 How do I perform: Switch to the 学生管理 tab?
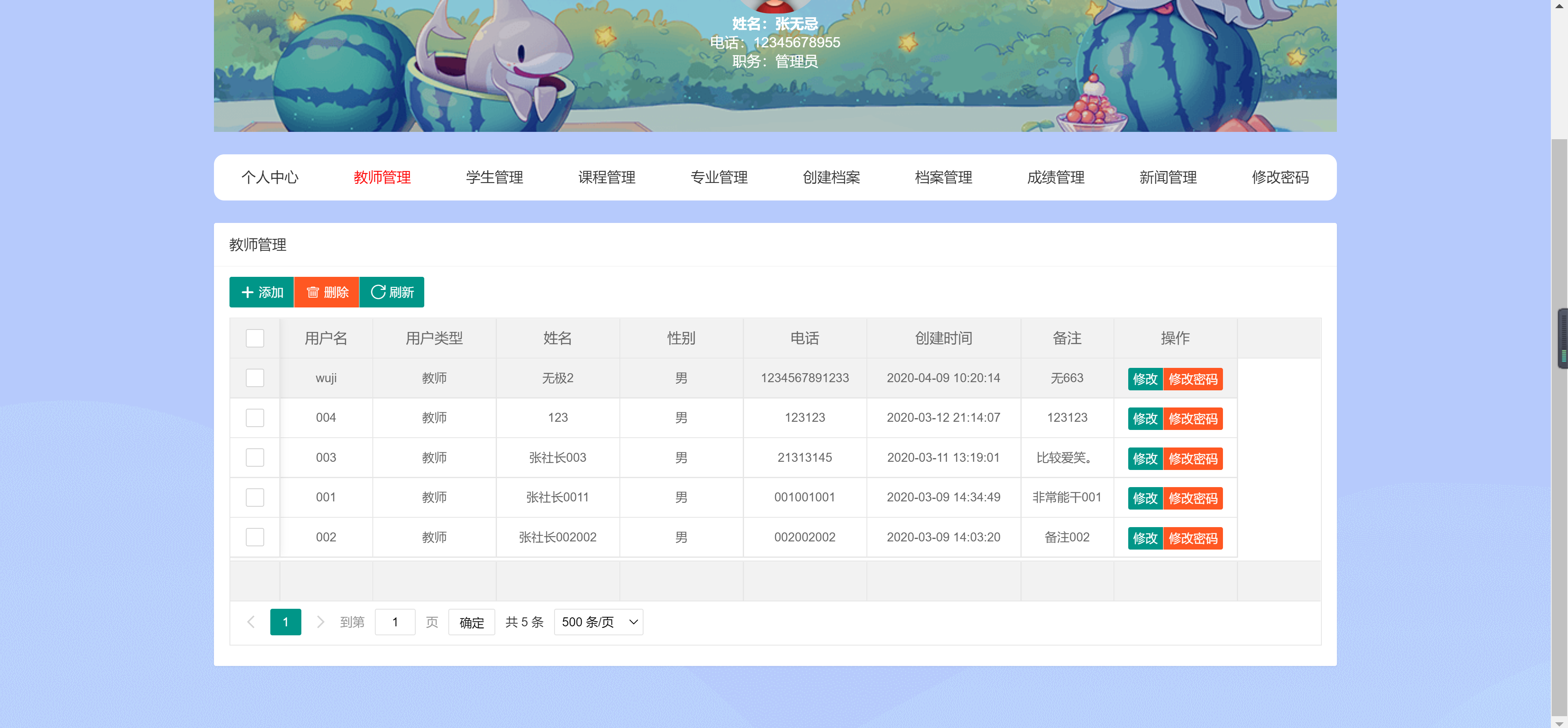coord(494,178)
